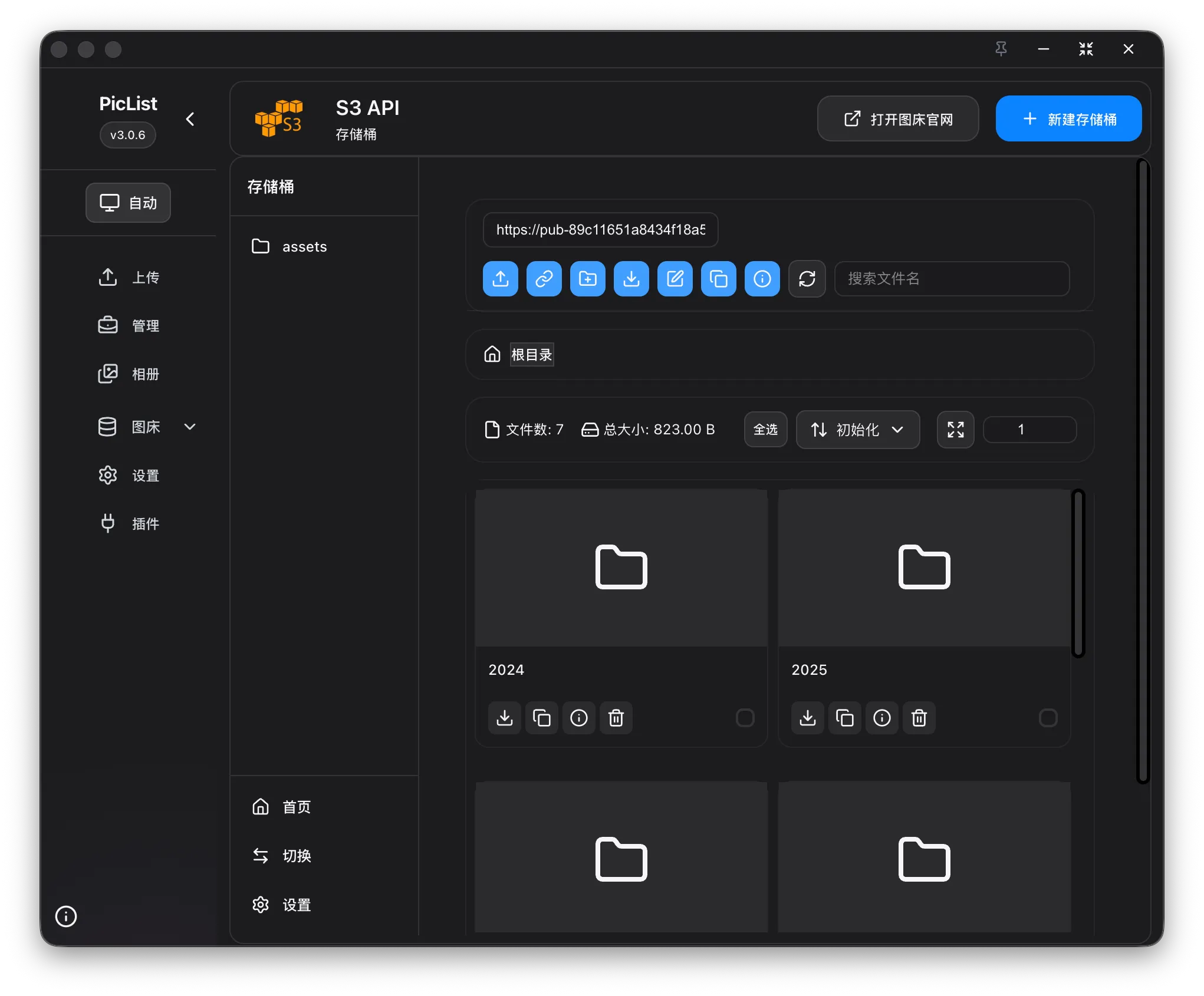
Task: Collapse the sidebar with the left chevron
Action: (190, 119)
